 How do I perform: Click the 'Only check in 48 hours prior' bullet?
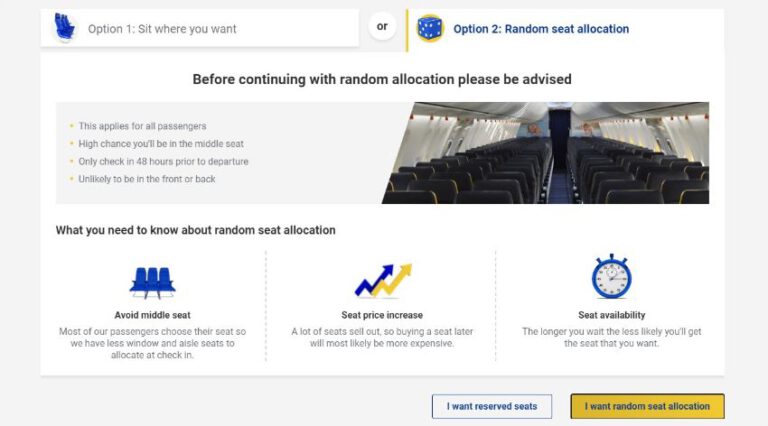tap(163, 162)
